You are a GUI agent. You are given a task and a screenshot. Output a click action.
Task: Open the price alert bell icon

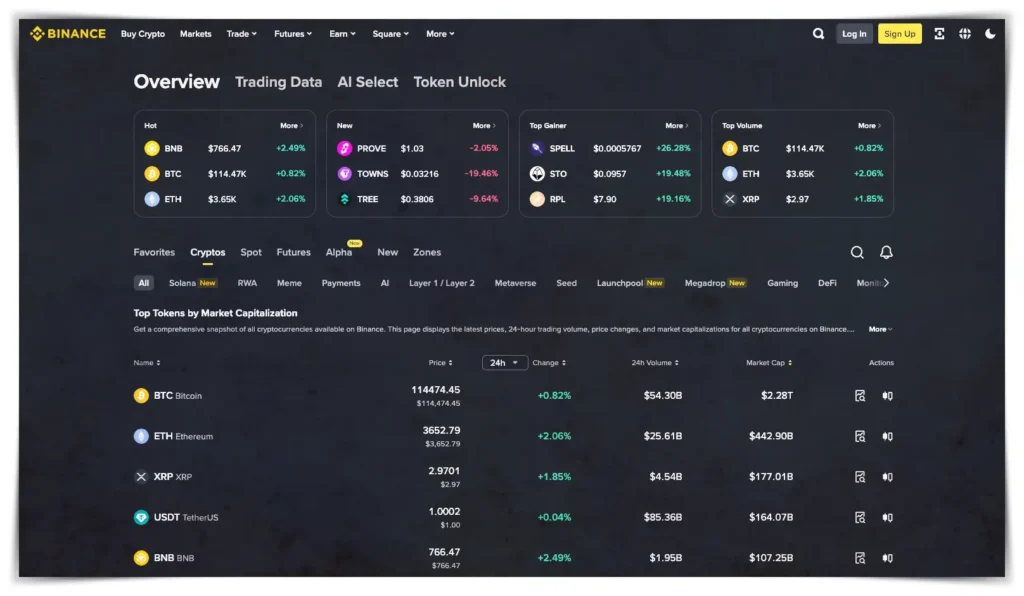point(886,253)
